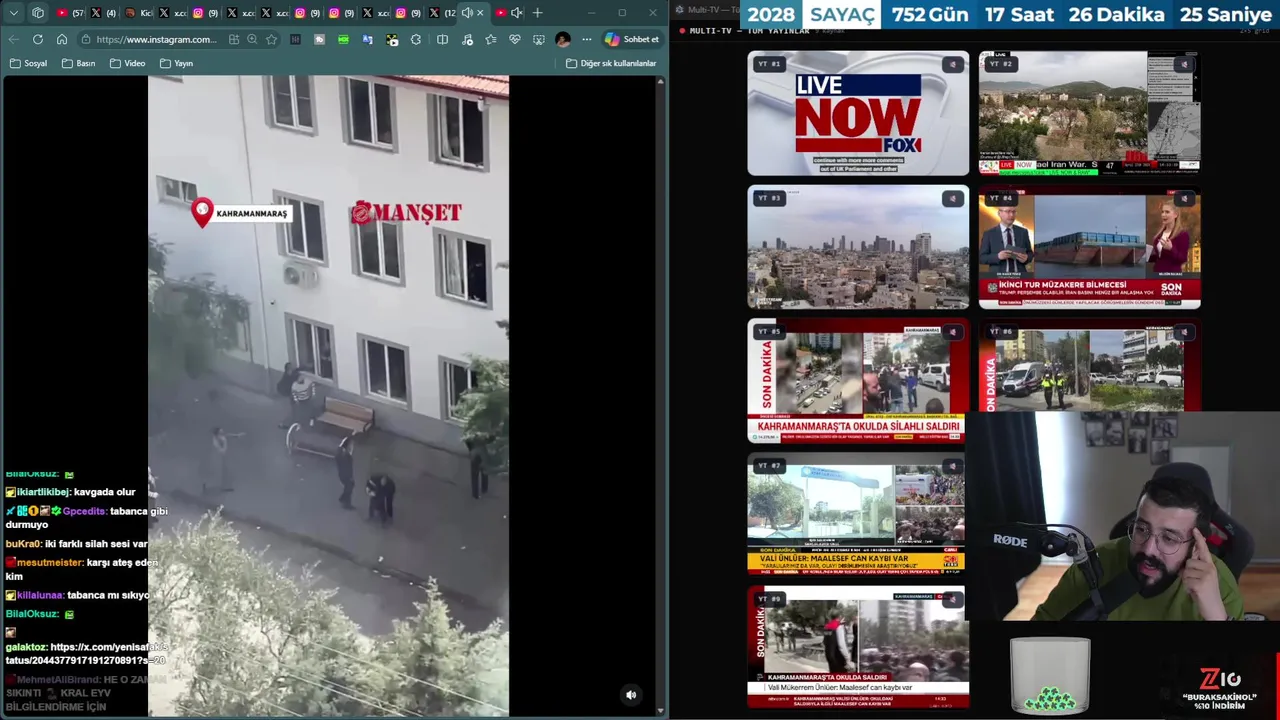The image size is (1280, 720).
Task: Click the gray square extension icon
Action: [x=319, y=39]
